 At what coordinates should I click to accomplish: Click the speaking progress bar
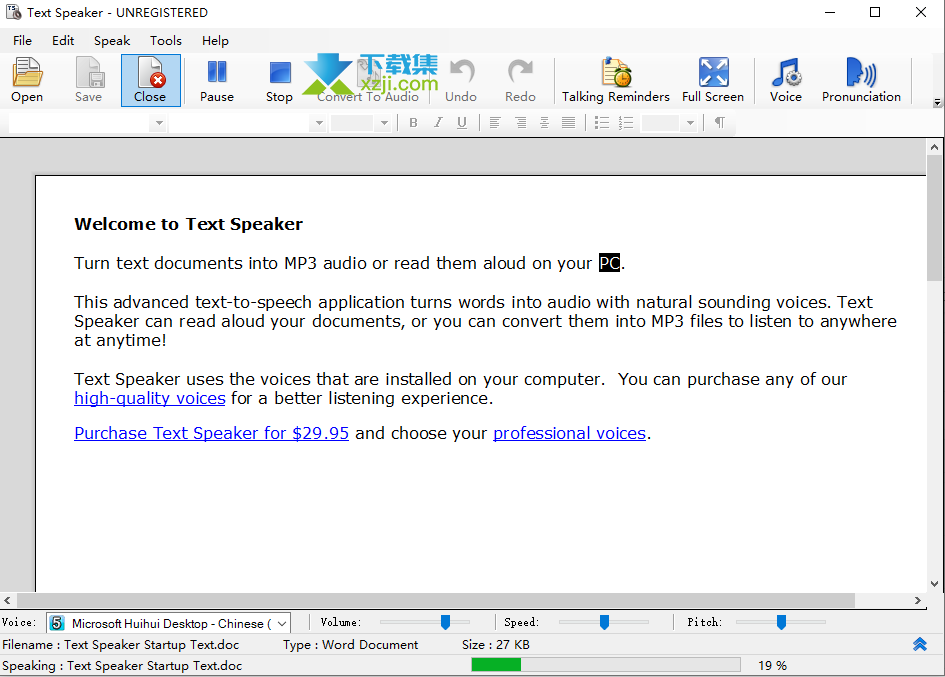point(606,664)
